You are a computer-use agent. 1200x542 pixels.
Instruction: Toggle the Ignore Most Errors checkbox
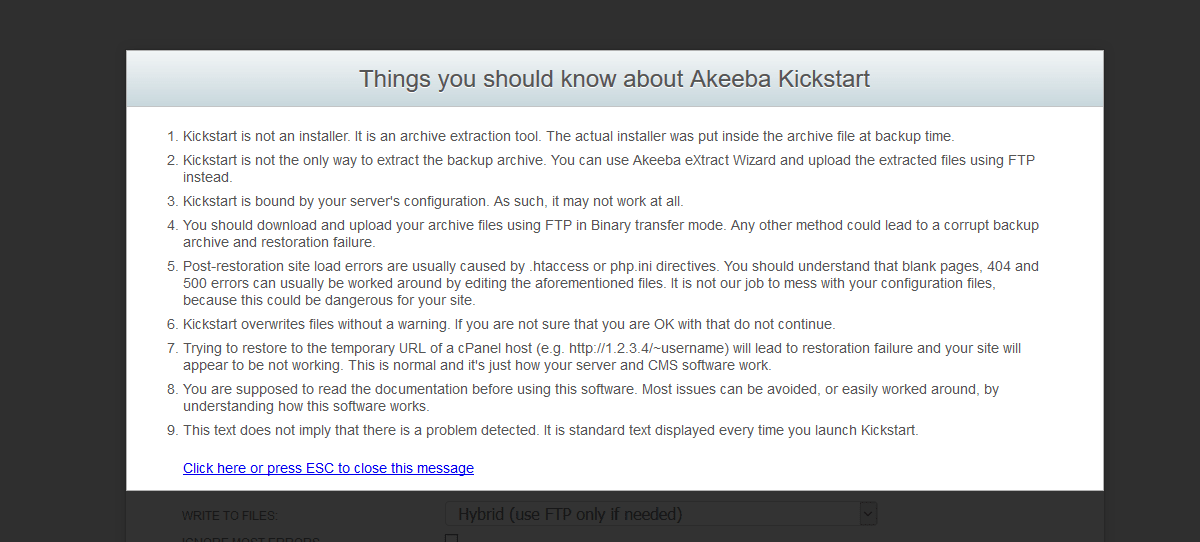[x=451, y=539]
